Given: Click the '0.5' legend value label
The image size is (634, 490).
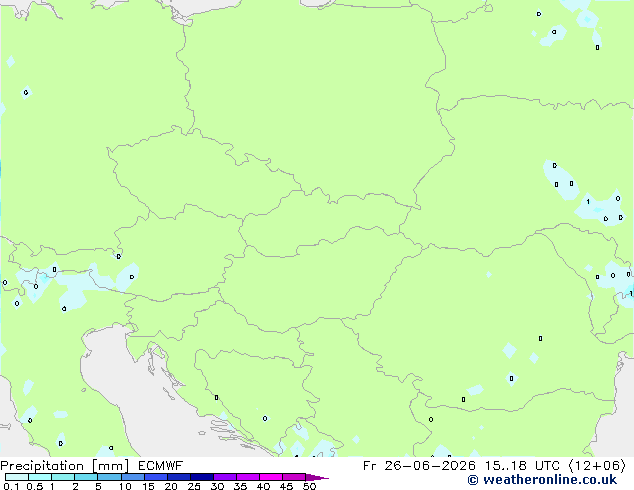Looking at the screenshot, I should (x=35, y=486).
